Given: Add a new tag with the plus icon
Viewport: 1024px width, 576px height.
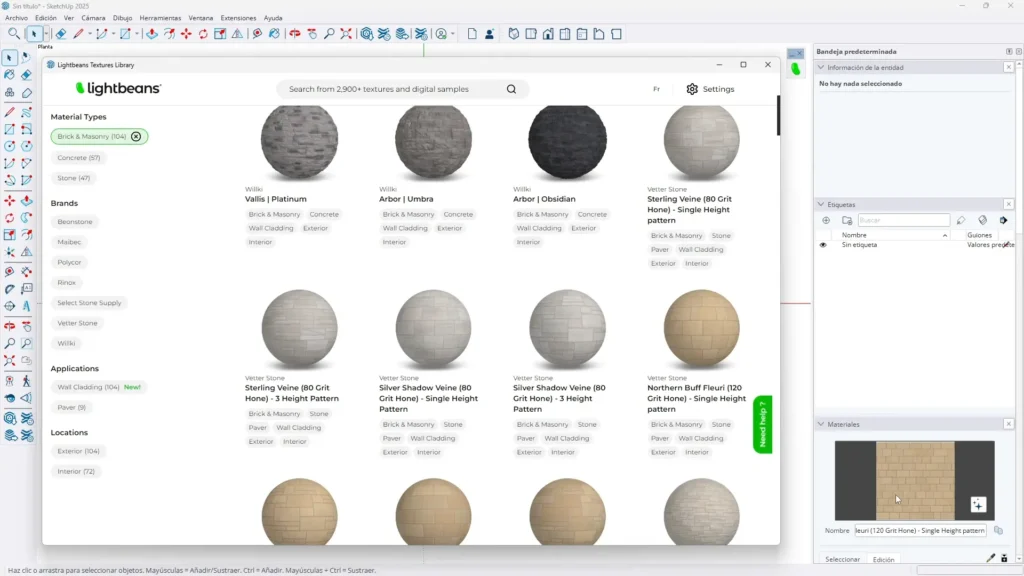Looking at the screenshot, I should [826, 219].
